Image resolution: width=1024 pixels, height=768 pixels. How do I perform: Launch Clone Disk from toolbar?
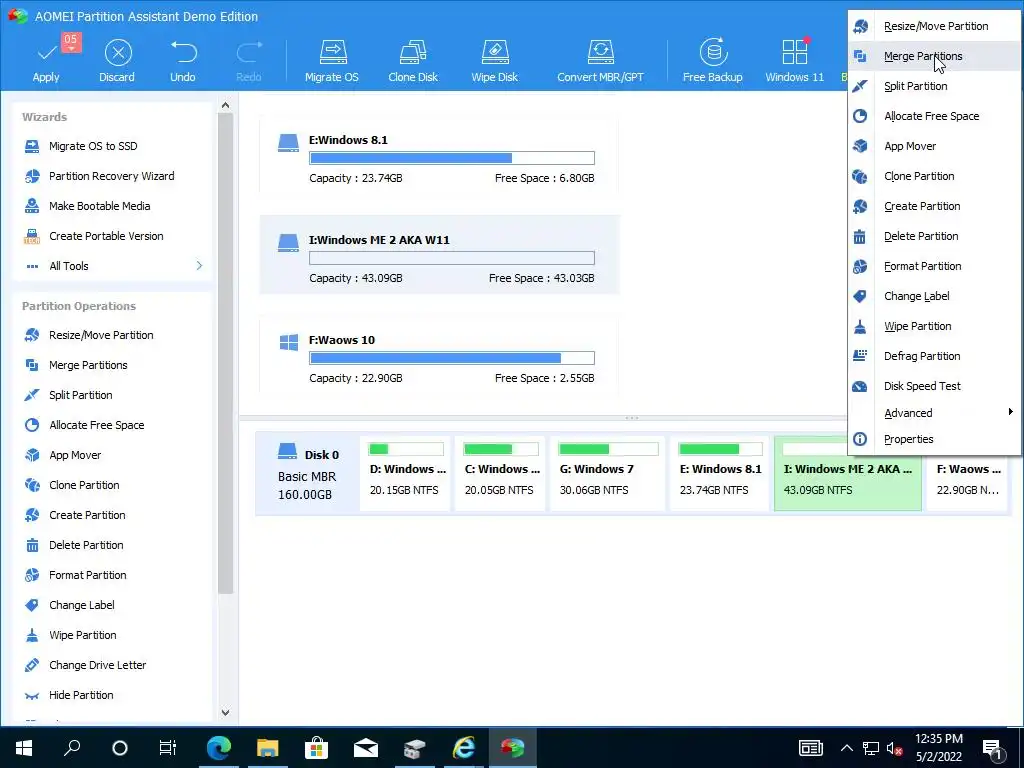[413, 61]
